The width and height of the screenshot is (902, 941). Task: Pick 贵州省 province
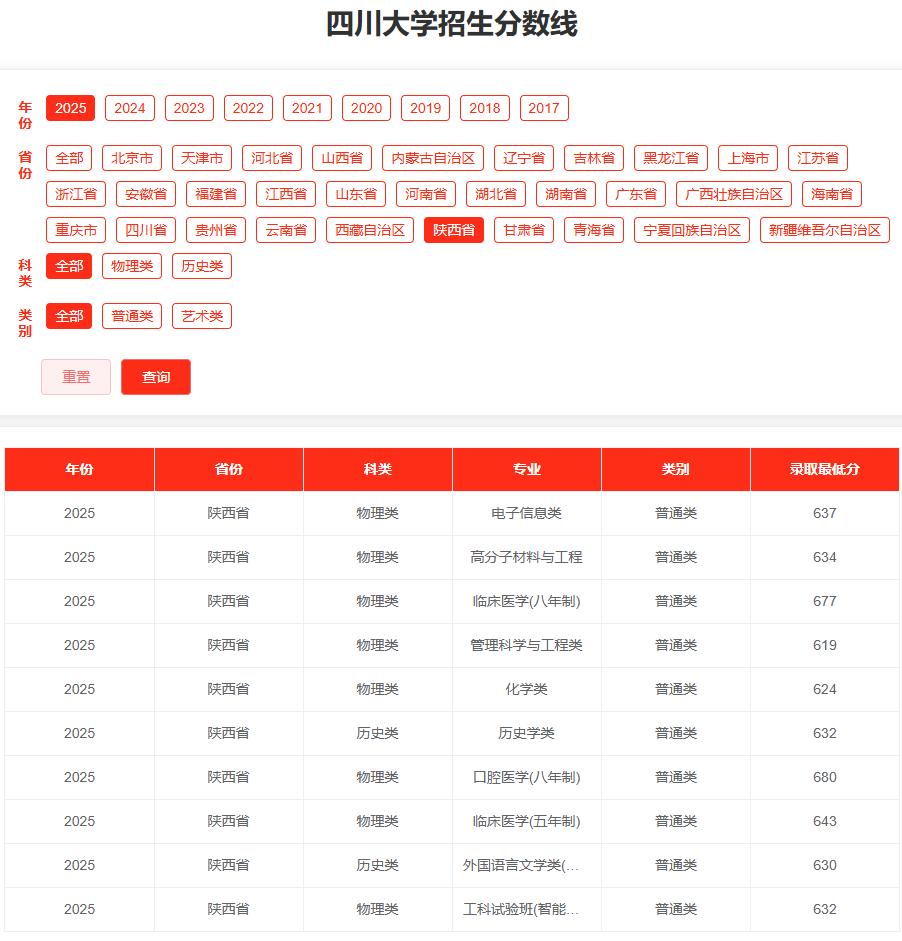pyautogui.click(x=216, y=230)
